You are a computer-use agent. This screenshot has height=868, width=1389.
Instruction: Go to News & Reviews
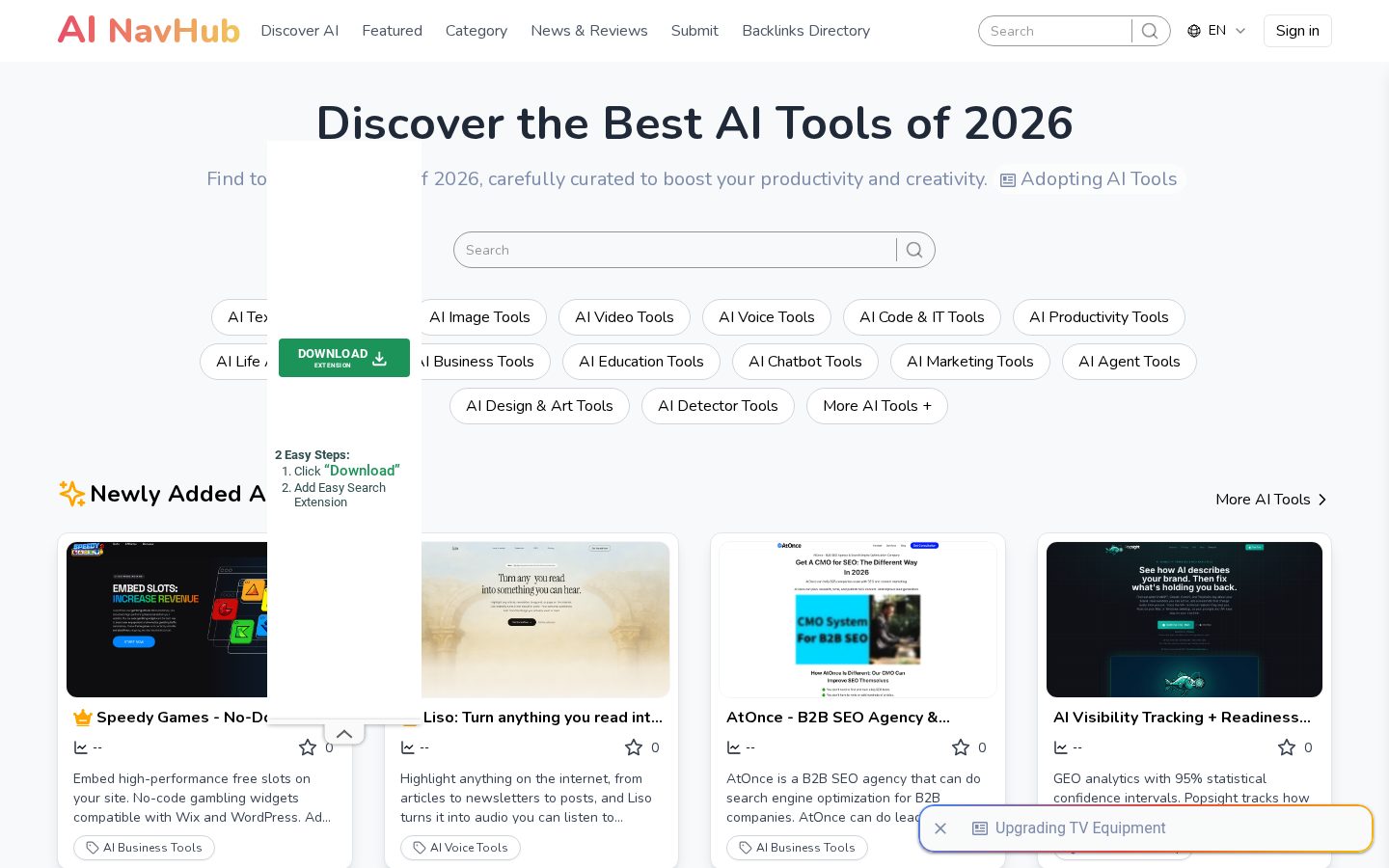click(x=589, y=31)
